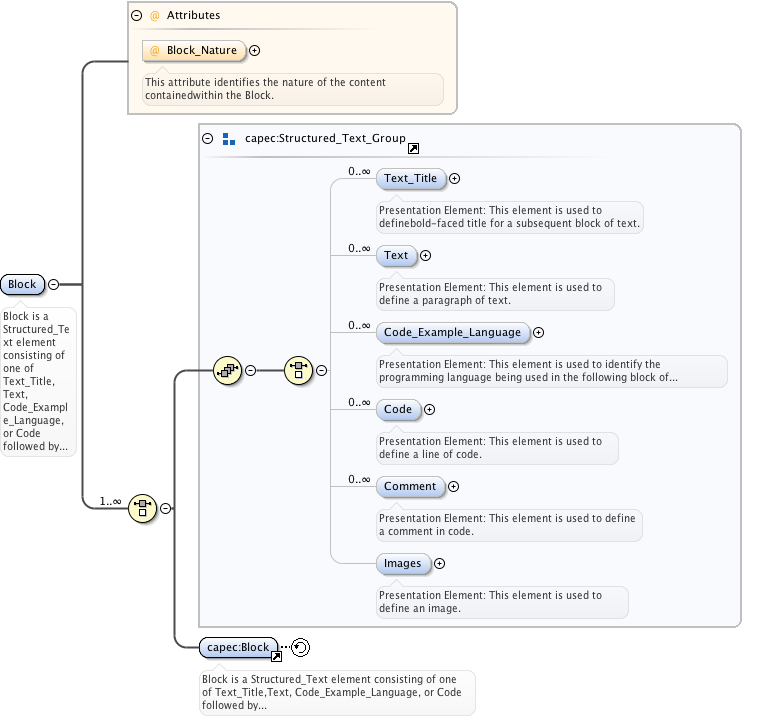Click the reference arrow icon on capec:Block
759x719 pixels.
276,657
